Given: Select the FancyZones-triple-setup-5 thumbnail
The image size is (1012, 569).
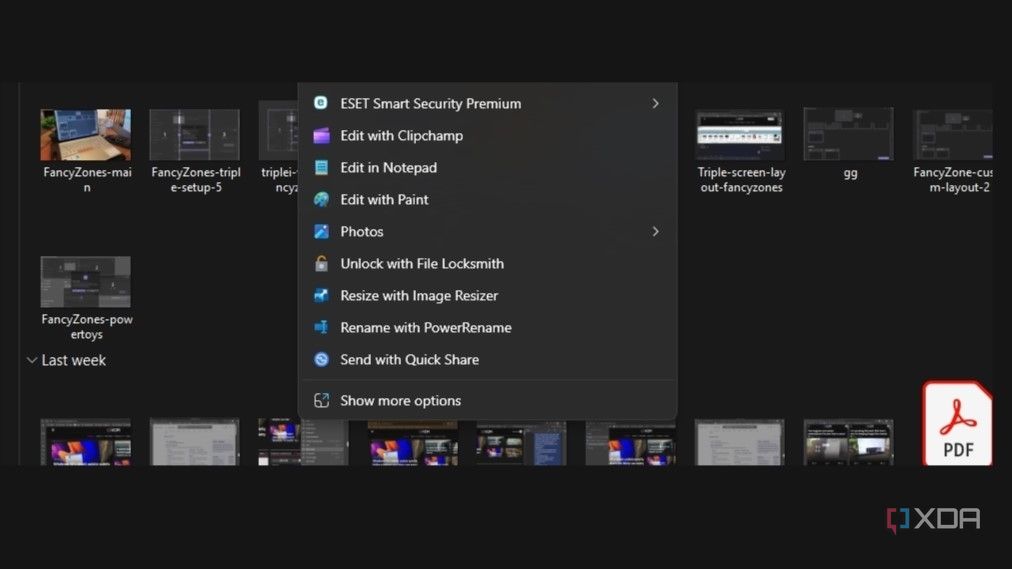Looking at the screenshot, I should tap(194, 135).
